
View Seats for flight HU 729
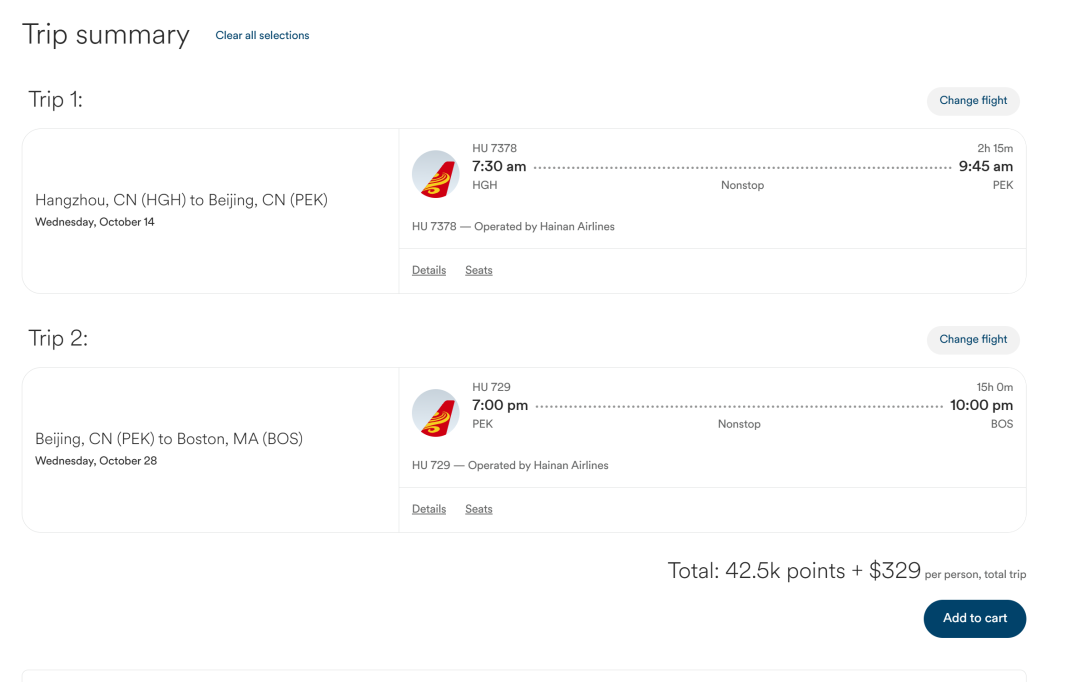(x=479, y=509)
